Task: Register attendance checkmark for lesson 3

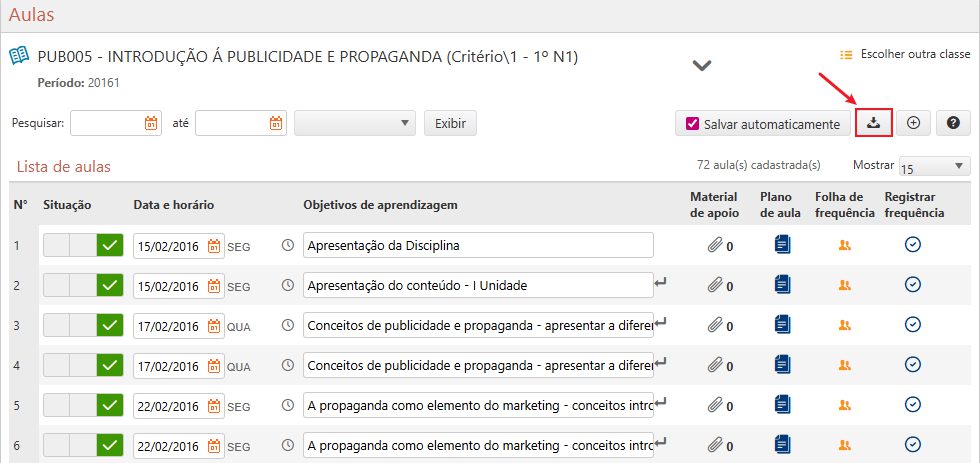Action: [913, 325]
